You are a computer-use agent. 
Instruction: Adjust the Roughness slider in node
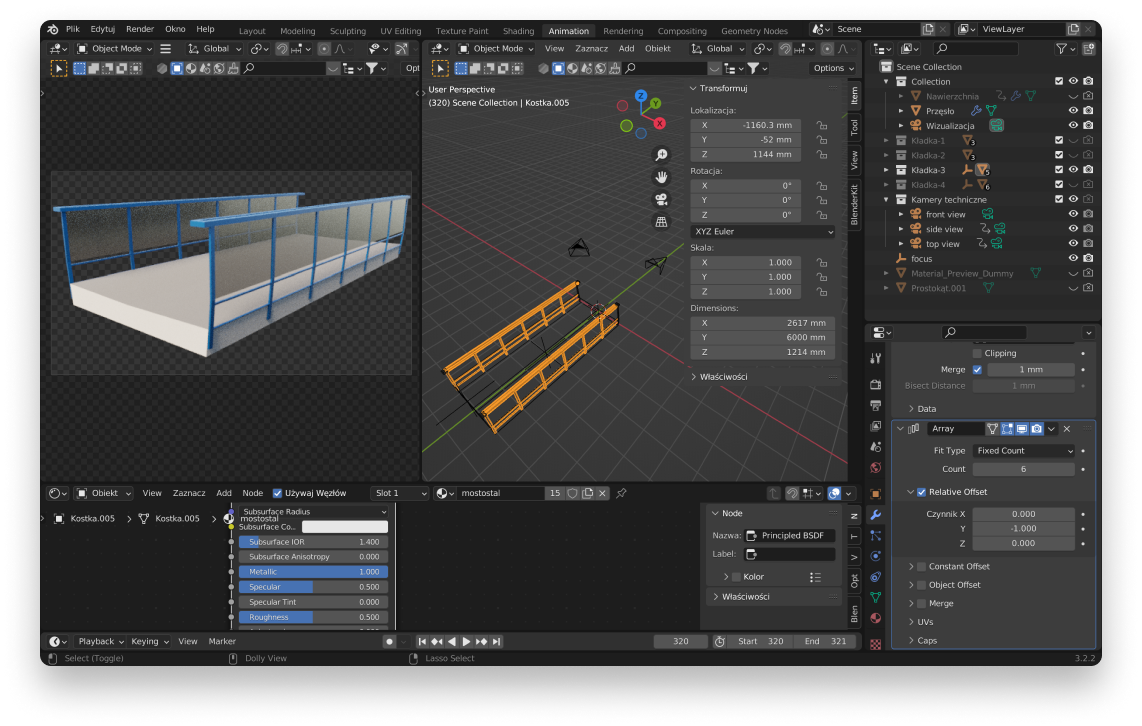[313, 617]
